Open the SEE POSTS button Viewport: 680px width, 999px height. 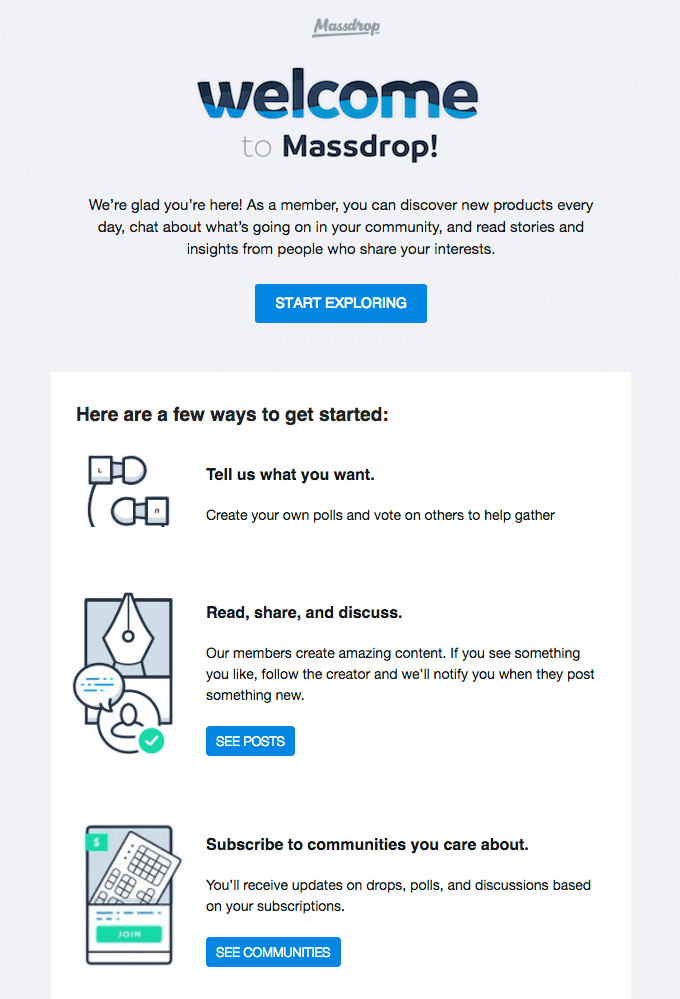point(250,741)
